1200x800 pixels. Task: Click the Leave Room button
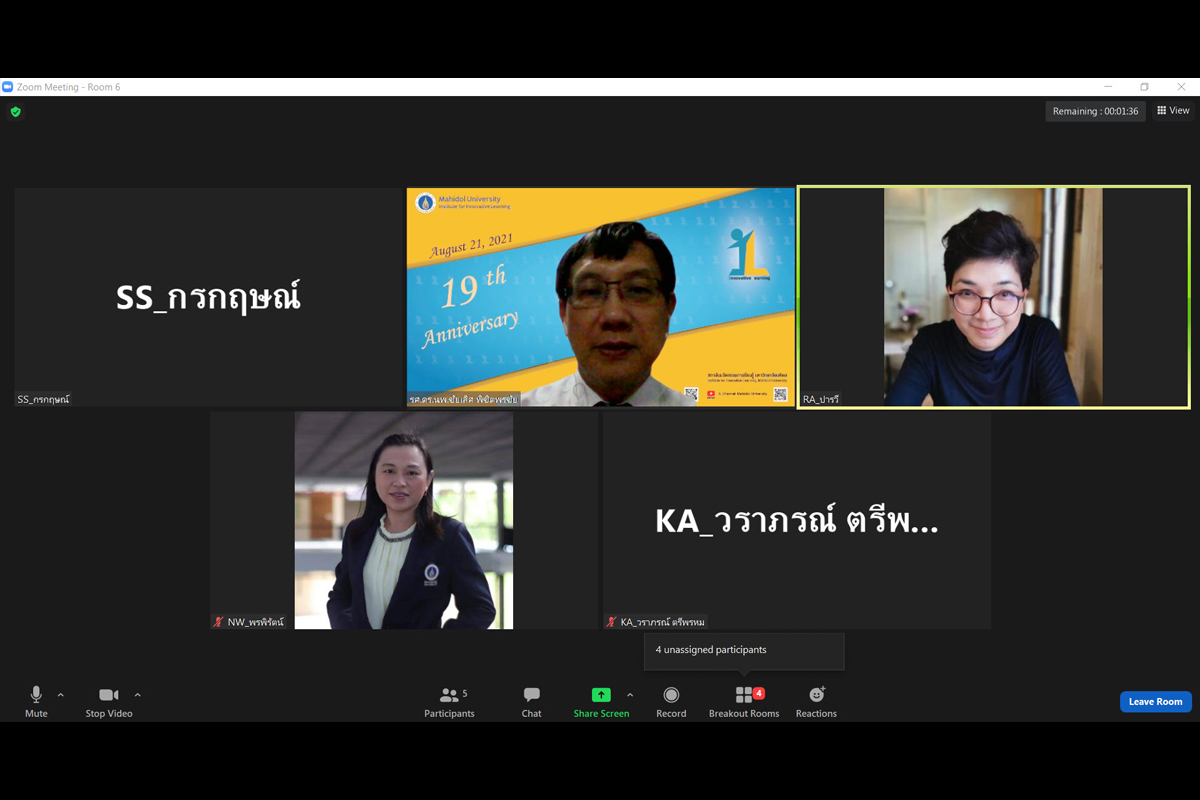click(1155, 702)
